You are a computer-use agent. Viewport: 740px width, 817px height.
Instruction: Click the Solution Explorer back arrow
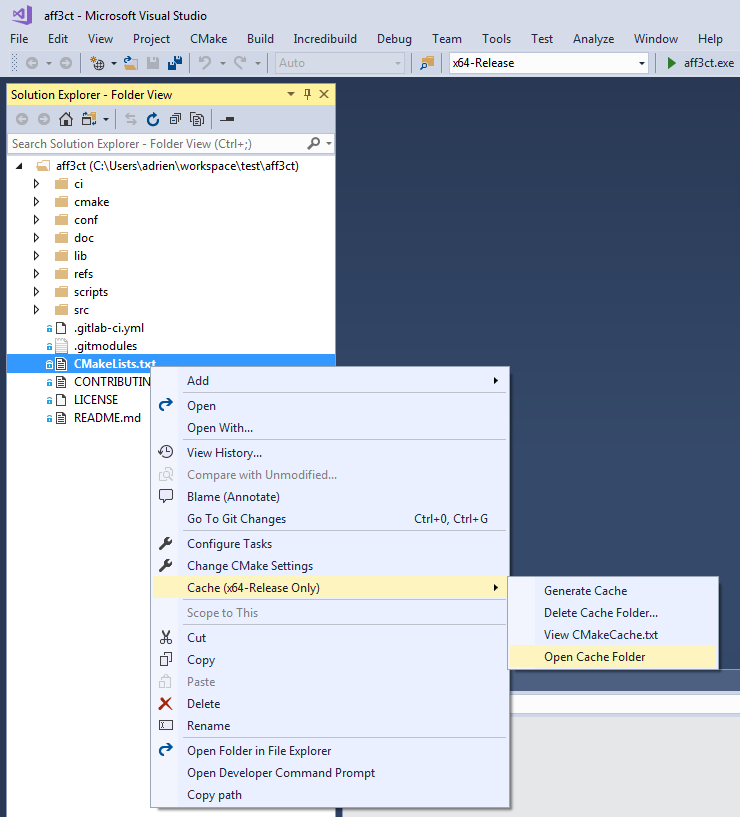pos(22,119)
